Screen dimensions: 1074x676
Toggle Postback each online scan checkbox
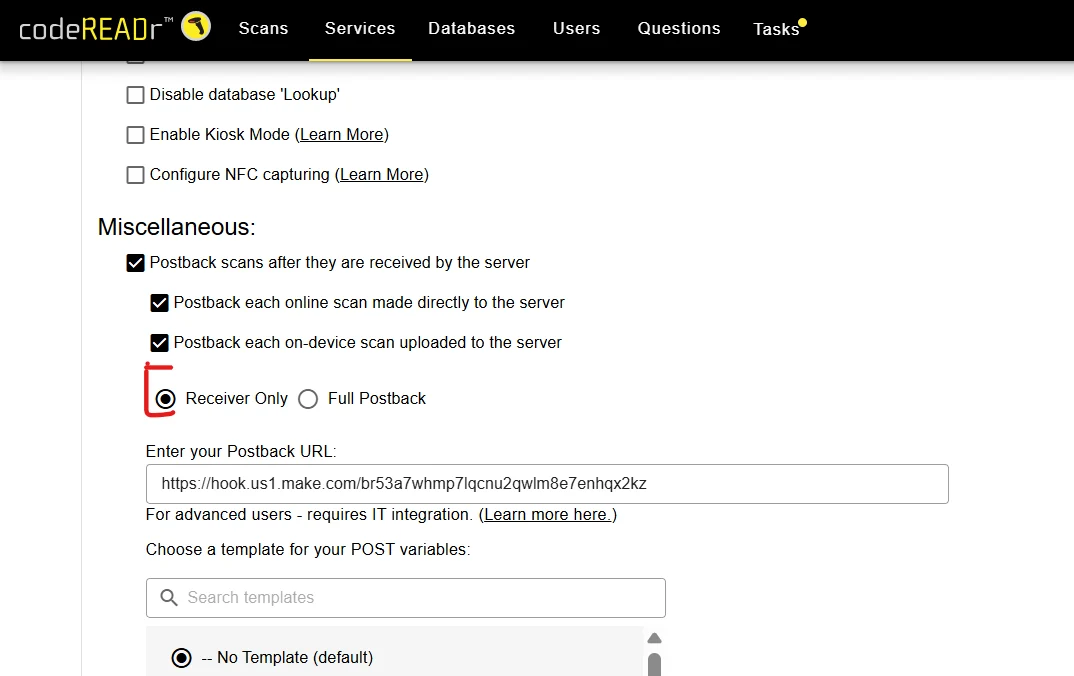coord(160,303)
